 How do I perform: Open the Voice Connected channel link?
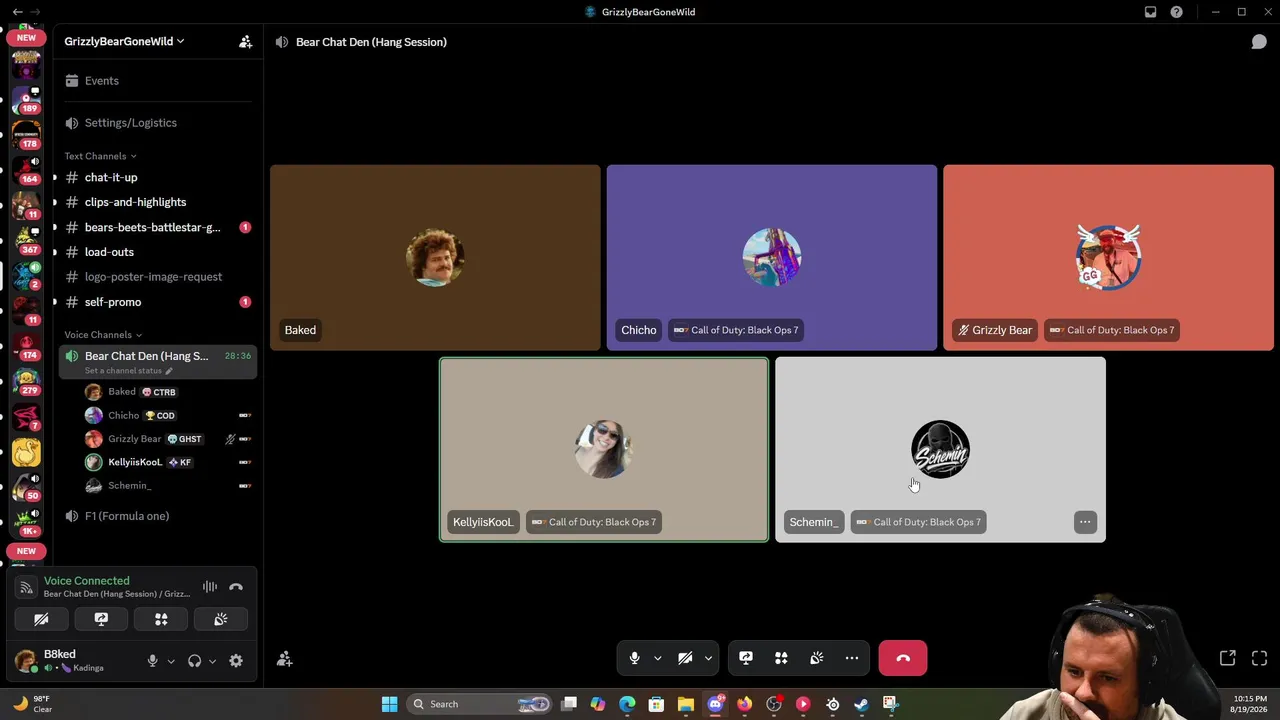[x=117, y=594]
